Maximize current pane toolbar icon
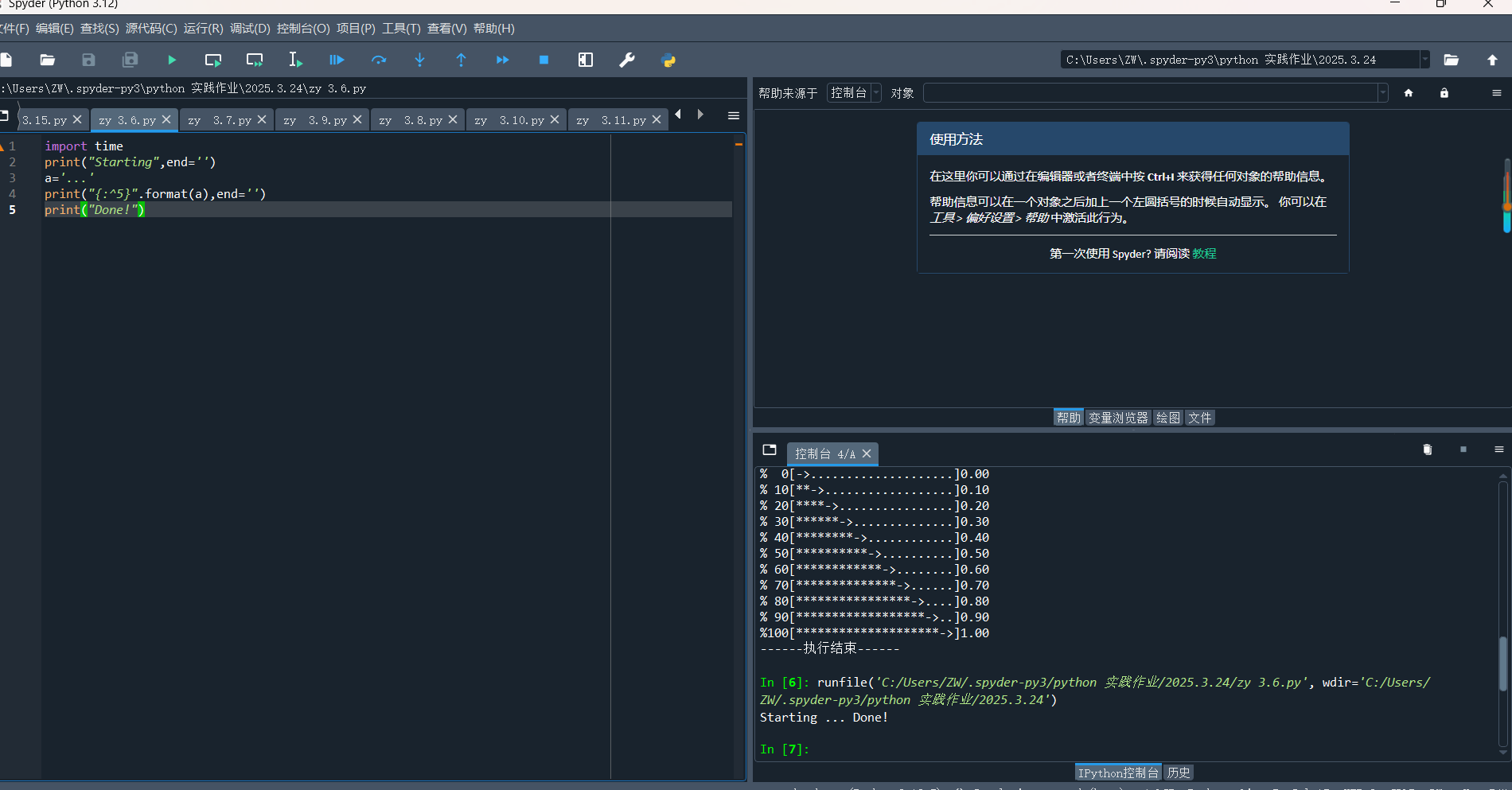1512x790 pixels. click(586, 60)
